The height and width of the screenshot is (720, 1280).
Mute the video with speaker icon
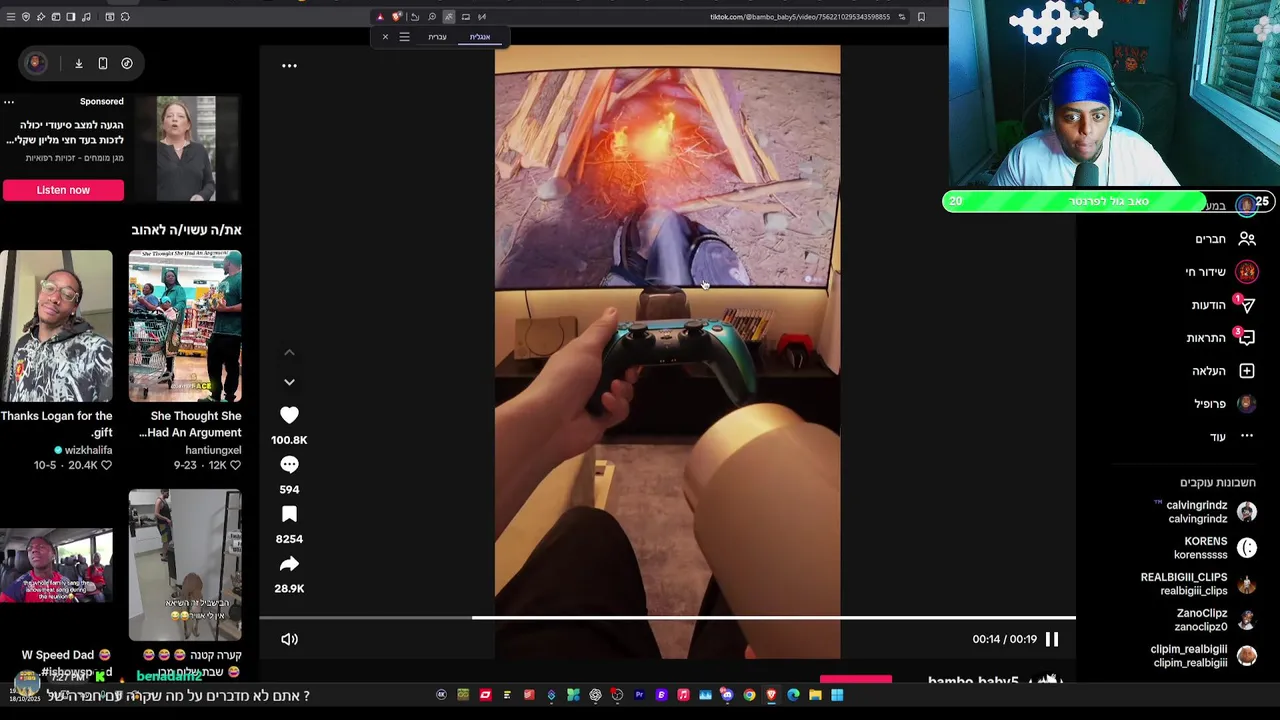(x=289, y=639)
